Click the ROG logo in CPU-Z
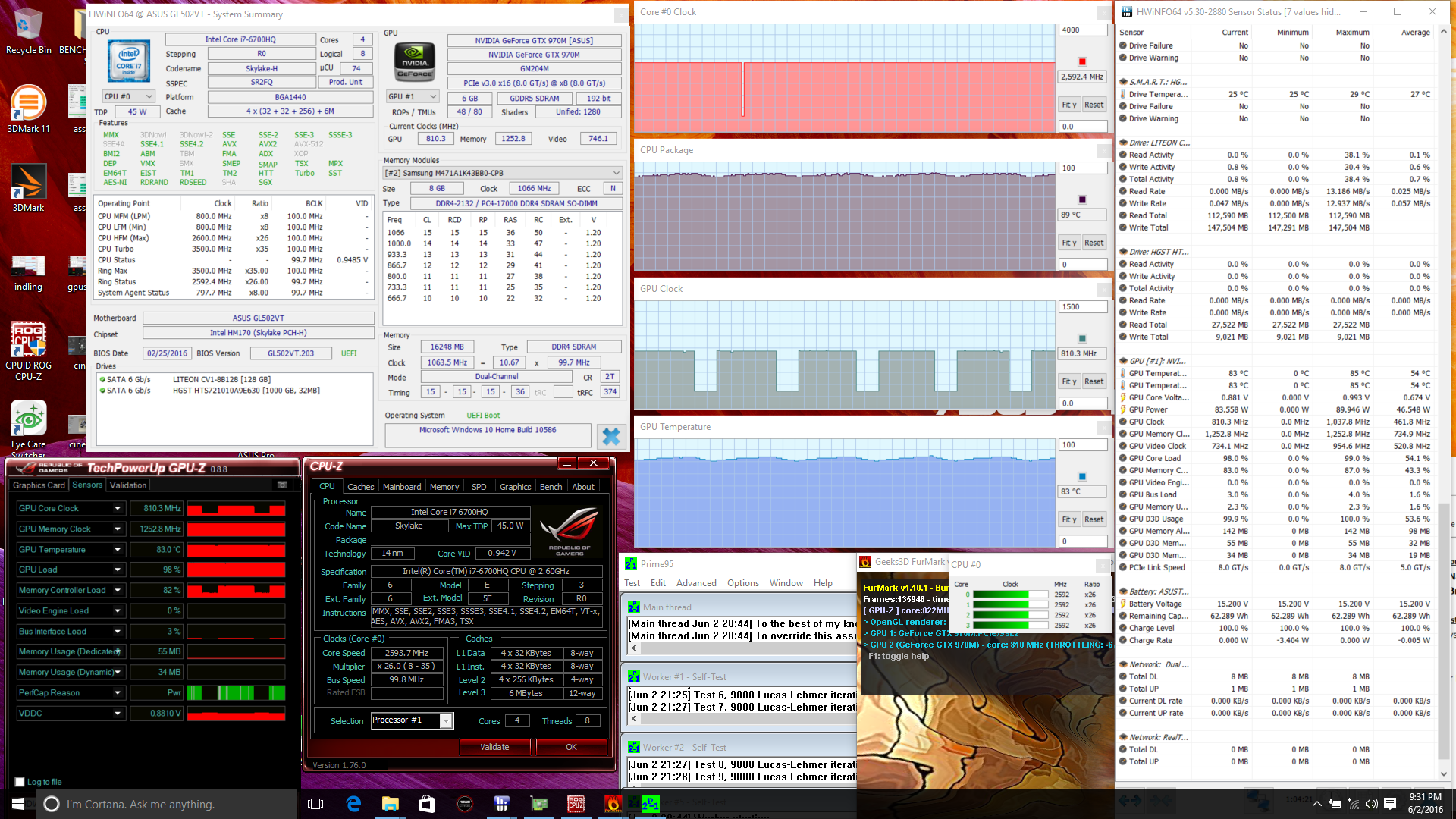1456x819 pixels. coord(570,532)
